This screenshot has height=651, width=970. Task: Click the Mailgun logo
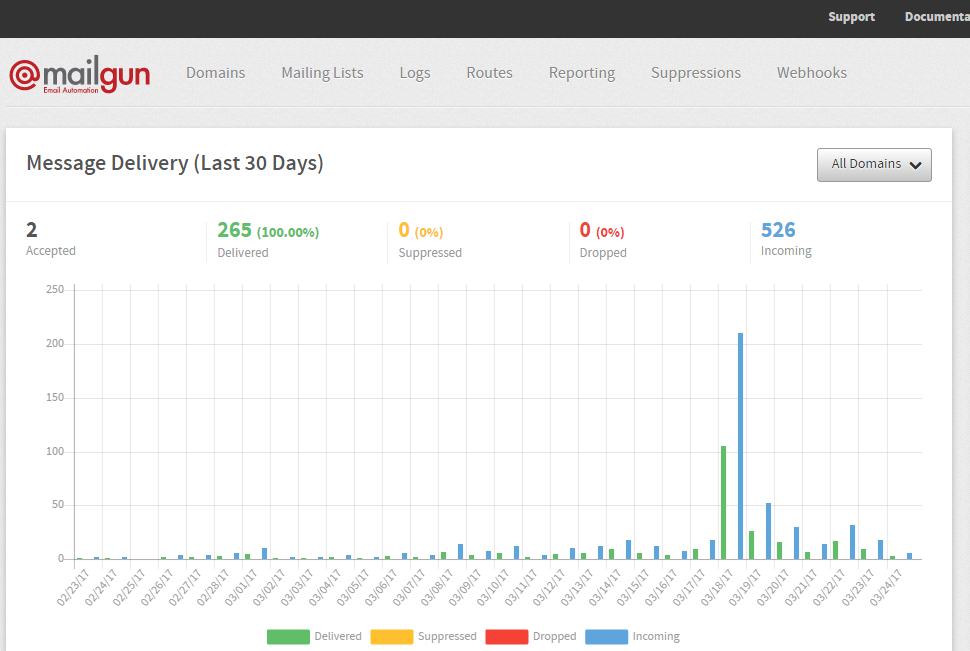80,74
